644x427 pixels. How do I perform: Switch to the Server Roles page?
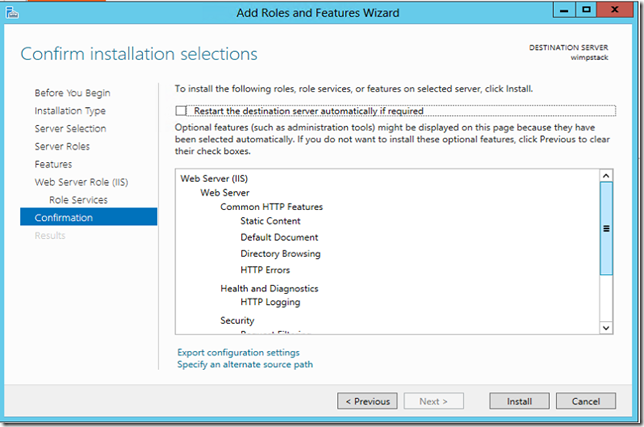click(62, 146)
